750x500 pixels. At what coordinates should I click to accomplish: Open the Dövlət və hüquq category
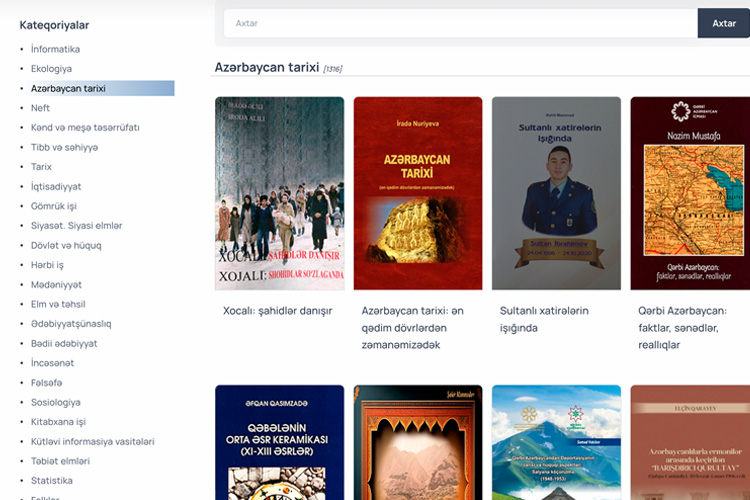pos(66,245)
